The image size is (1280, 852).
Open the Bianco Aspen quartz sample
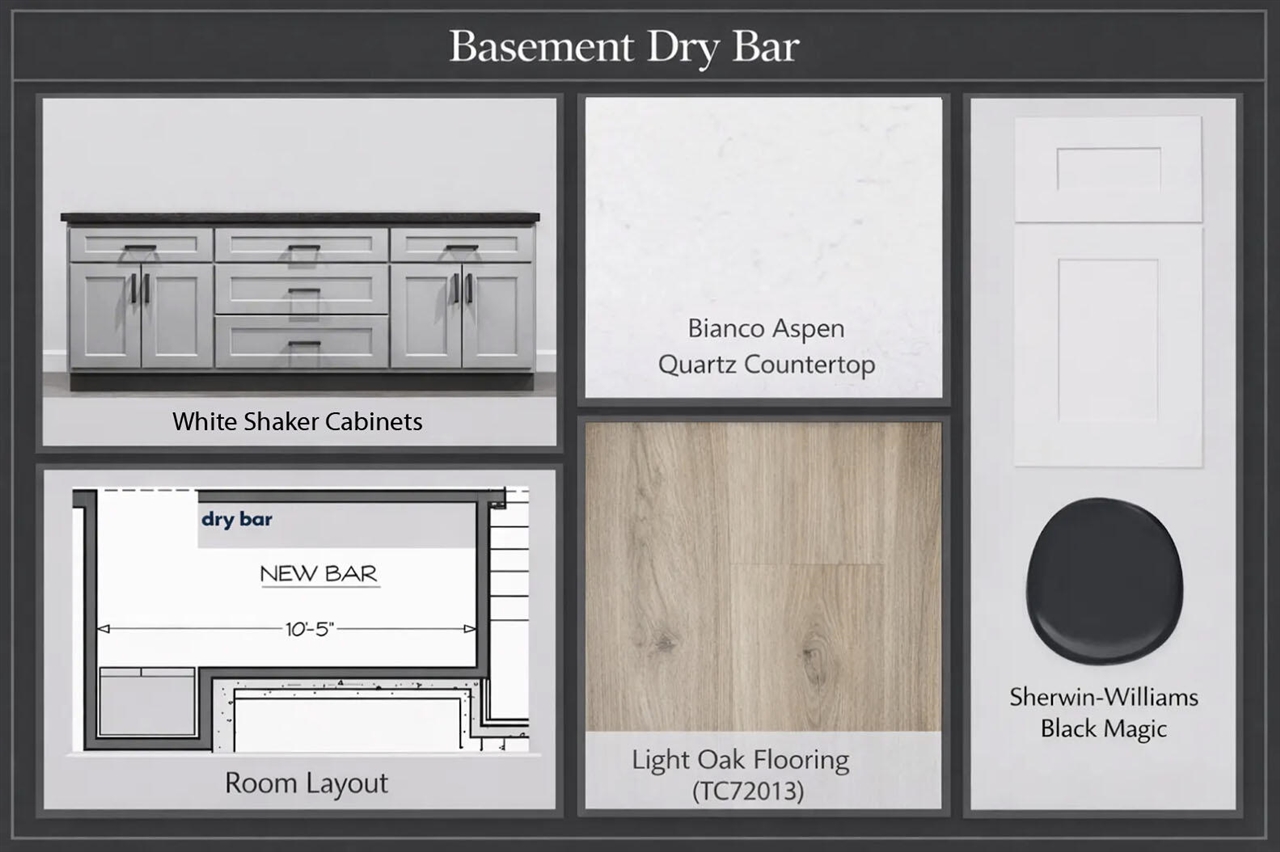[763, 200]
